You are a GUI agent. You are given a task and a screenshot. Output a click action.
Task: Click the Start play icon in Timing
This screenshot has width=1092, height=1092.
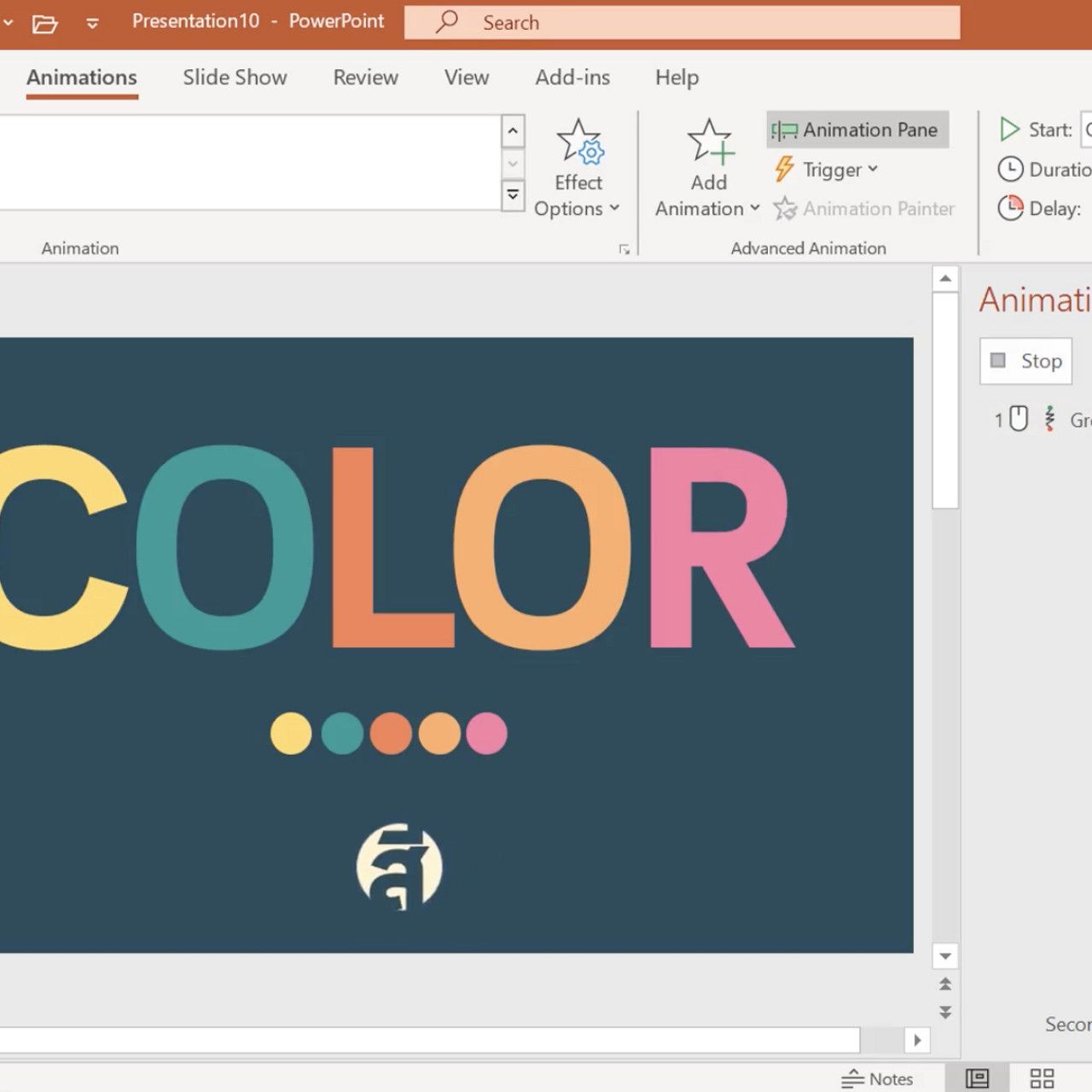tap(1010, 130)
